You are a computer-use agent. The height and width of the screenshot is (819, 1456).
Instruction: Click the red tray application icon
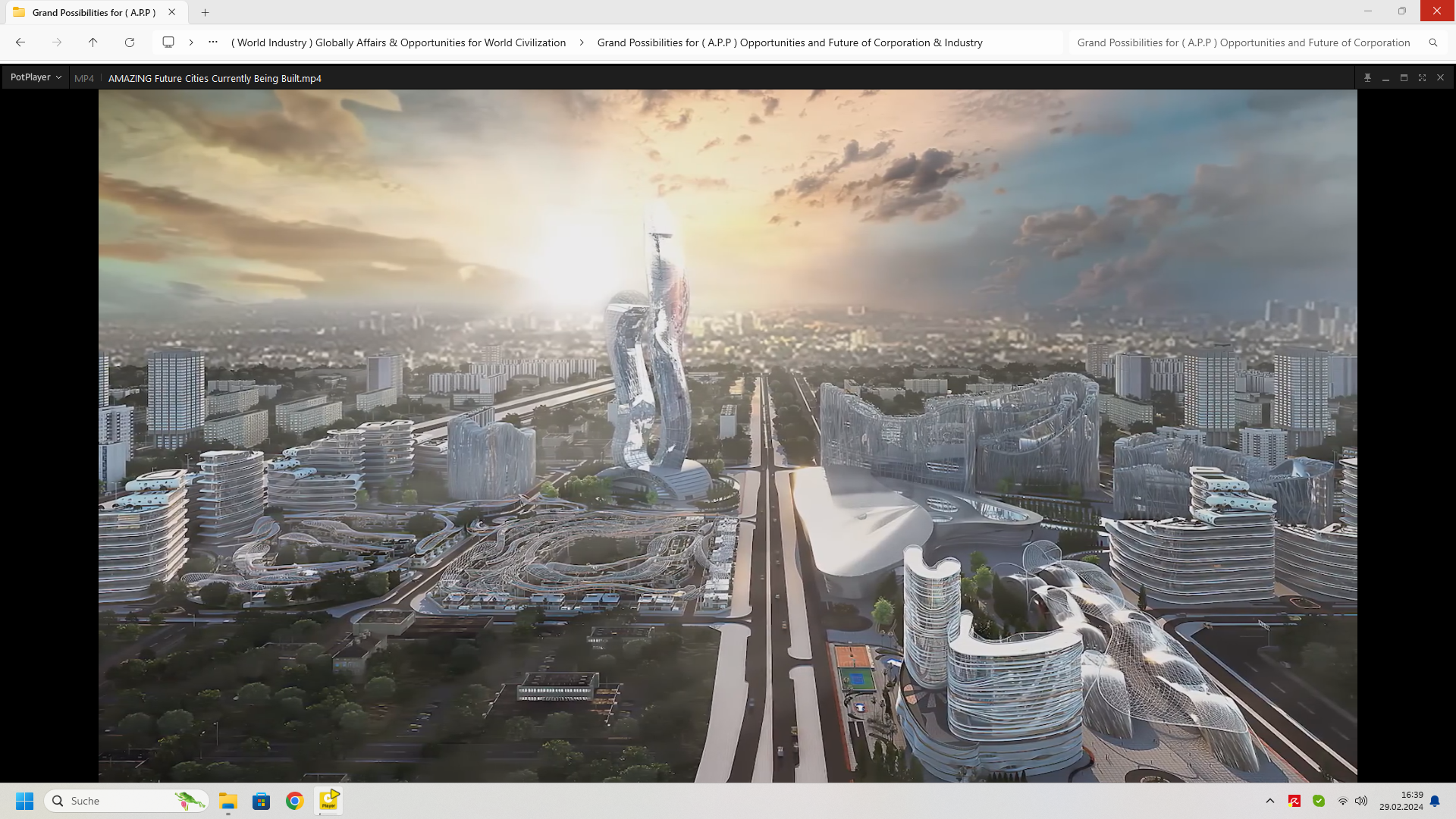point(1294,801)
